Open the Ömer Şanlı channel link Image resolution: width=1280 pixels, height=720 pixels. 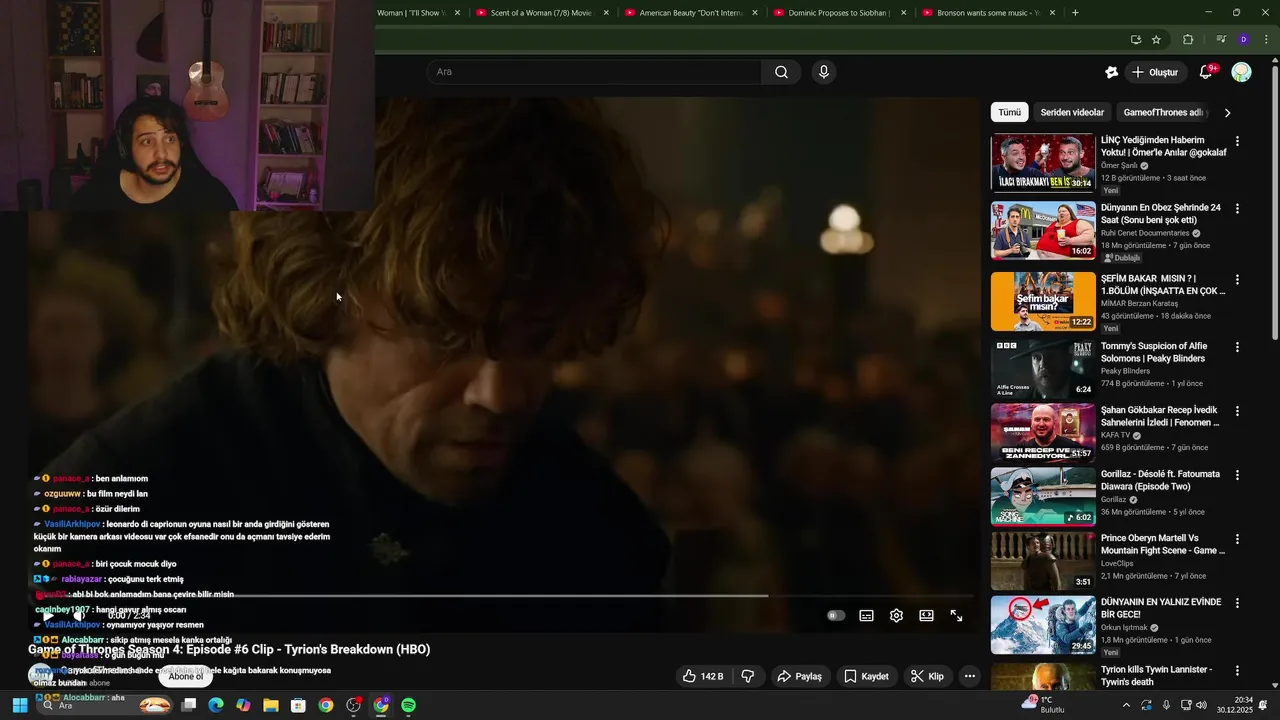(x=1119, y=166)
